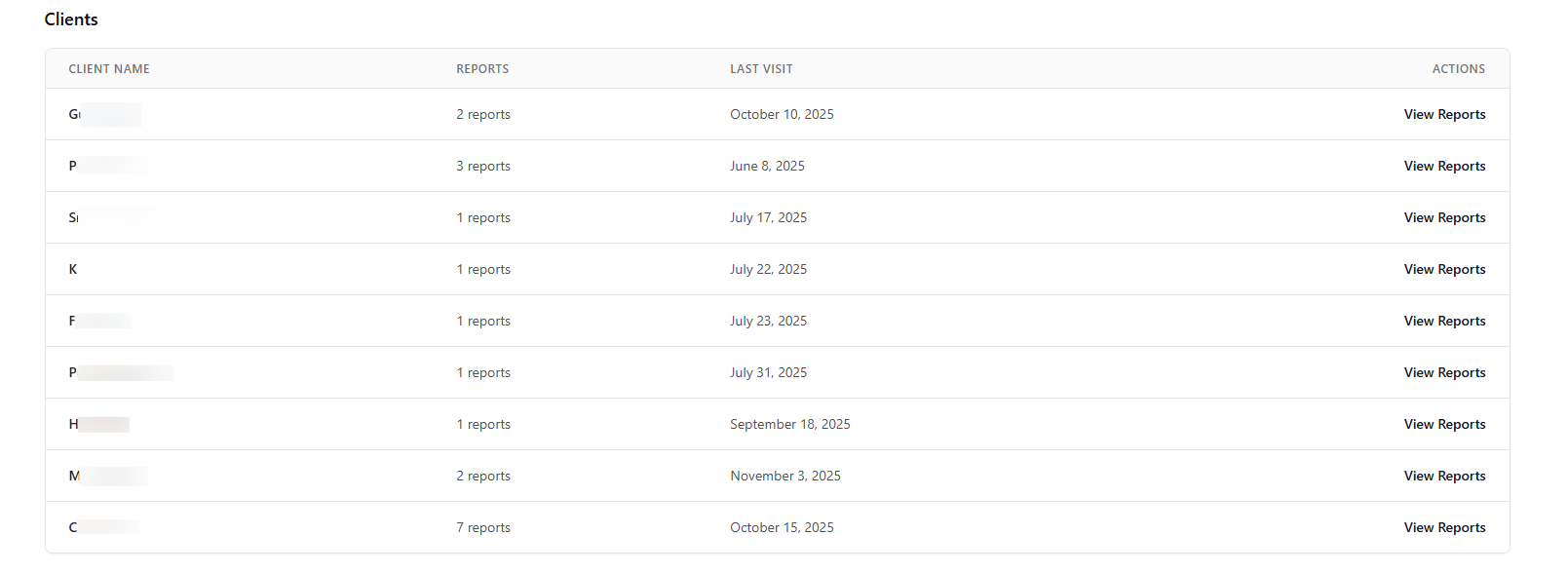Open View Reports for the July 23 entry
This screenshot has width=1568, height=574.
point(1444,321)
